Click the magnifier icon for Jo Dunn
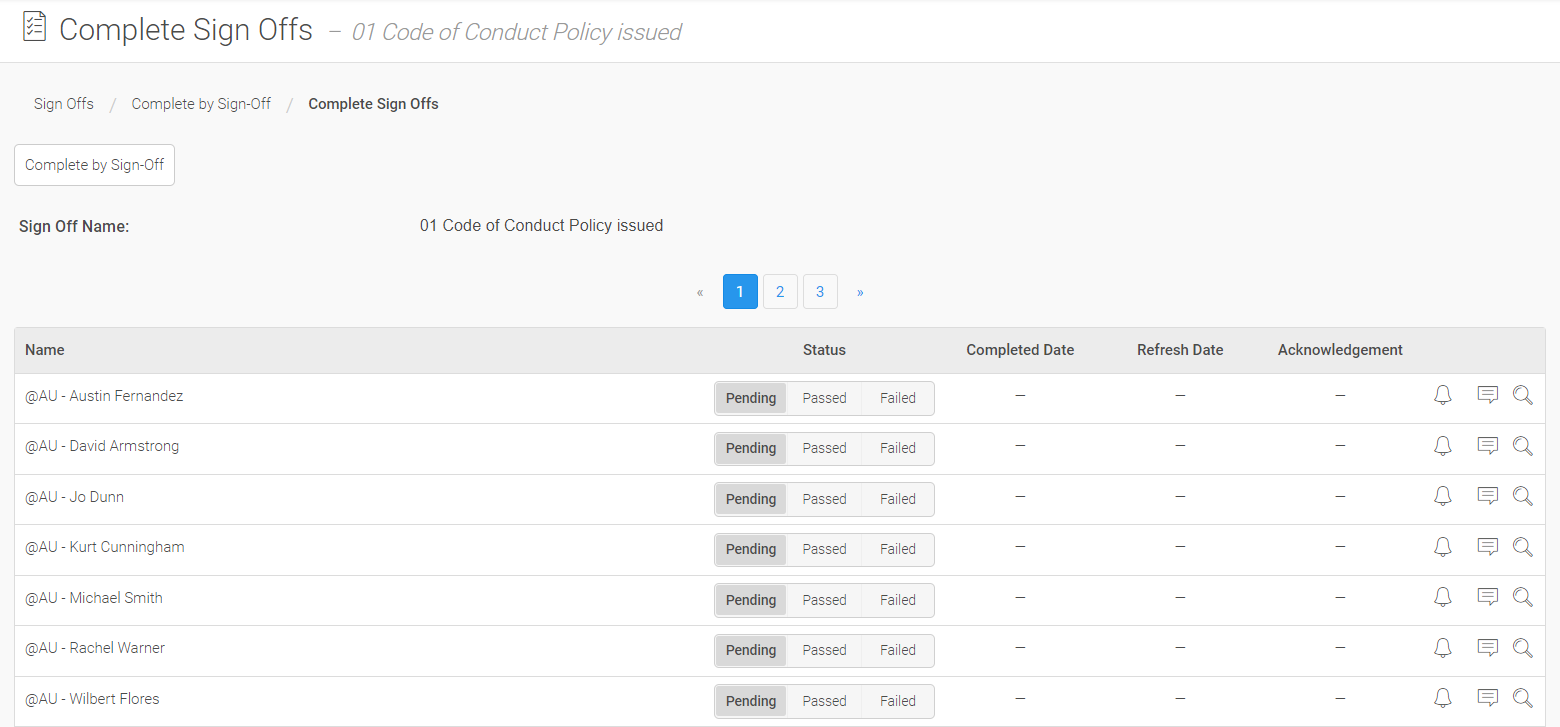The image size is (1560, 727). pyautogui.click(x=1522, y=496)
